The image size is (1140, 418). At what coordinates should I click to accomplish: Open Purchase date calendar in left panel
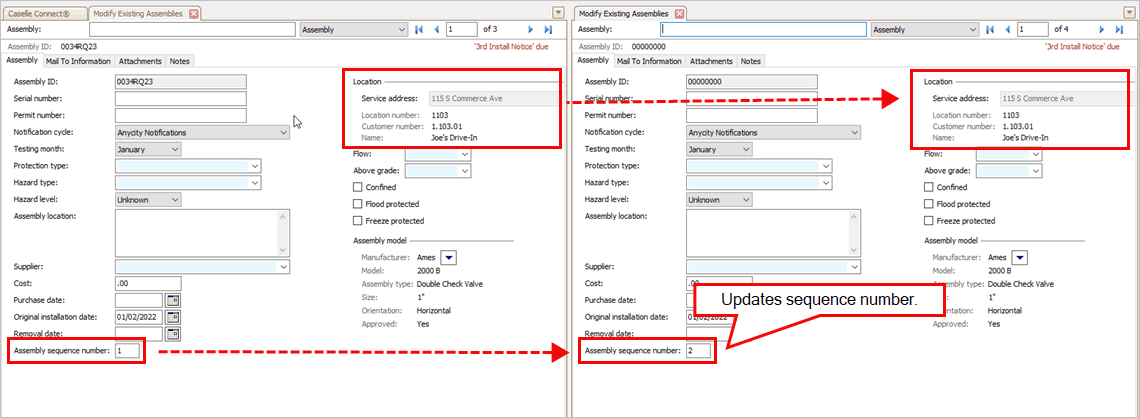pos(172,300)
